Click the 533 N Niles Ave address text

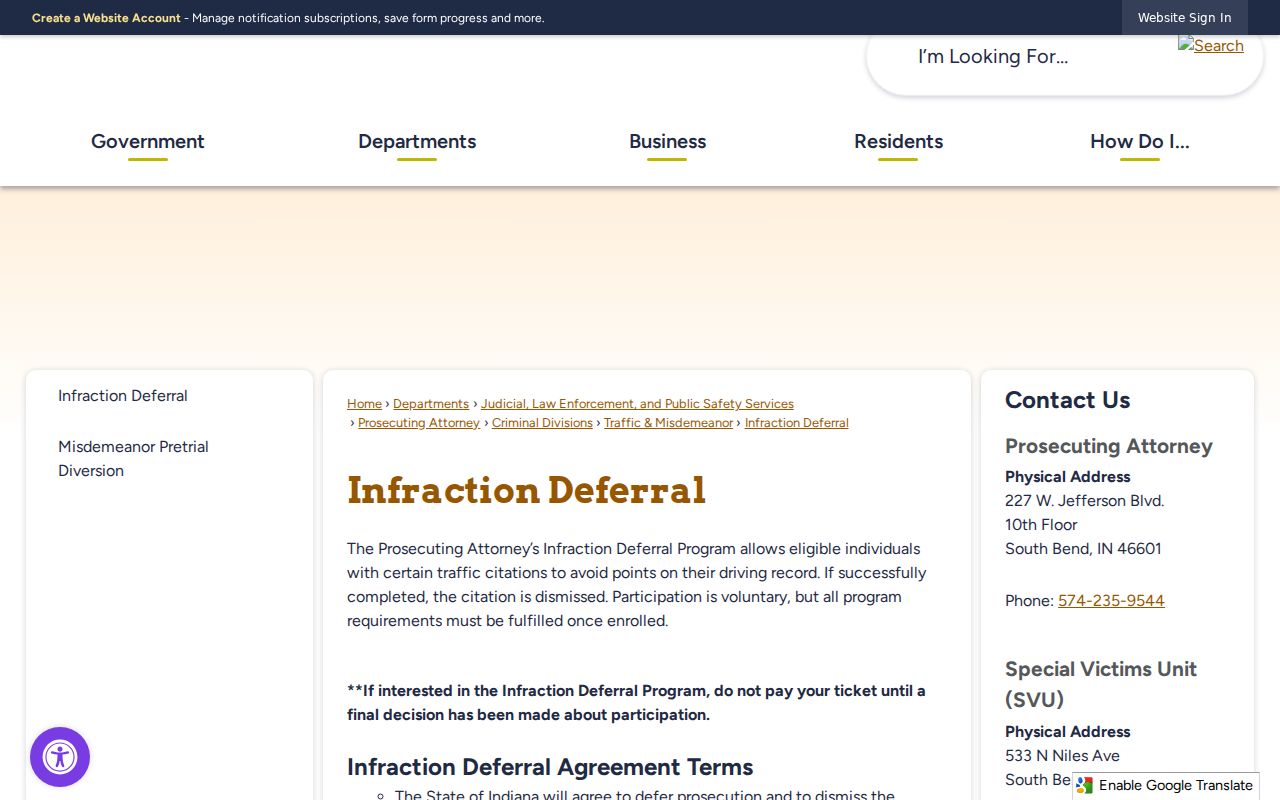1062,756
